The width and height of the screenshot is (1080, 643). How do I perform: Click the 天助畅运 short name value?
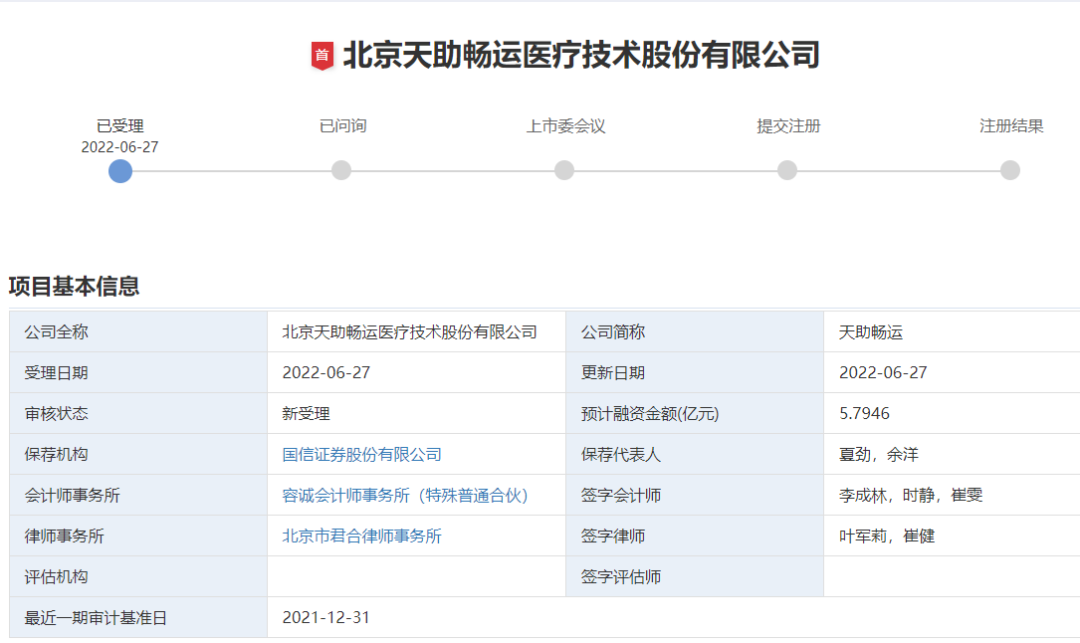pyautogui.click(x=871, y=333)
